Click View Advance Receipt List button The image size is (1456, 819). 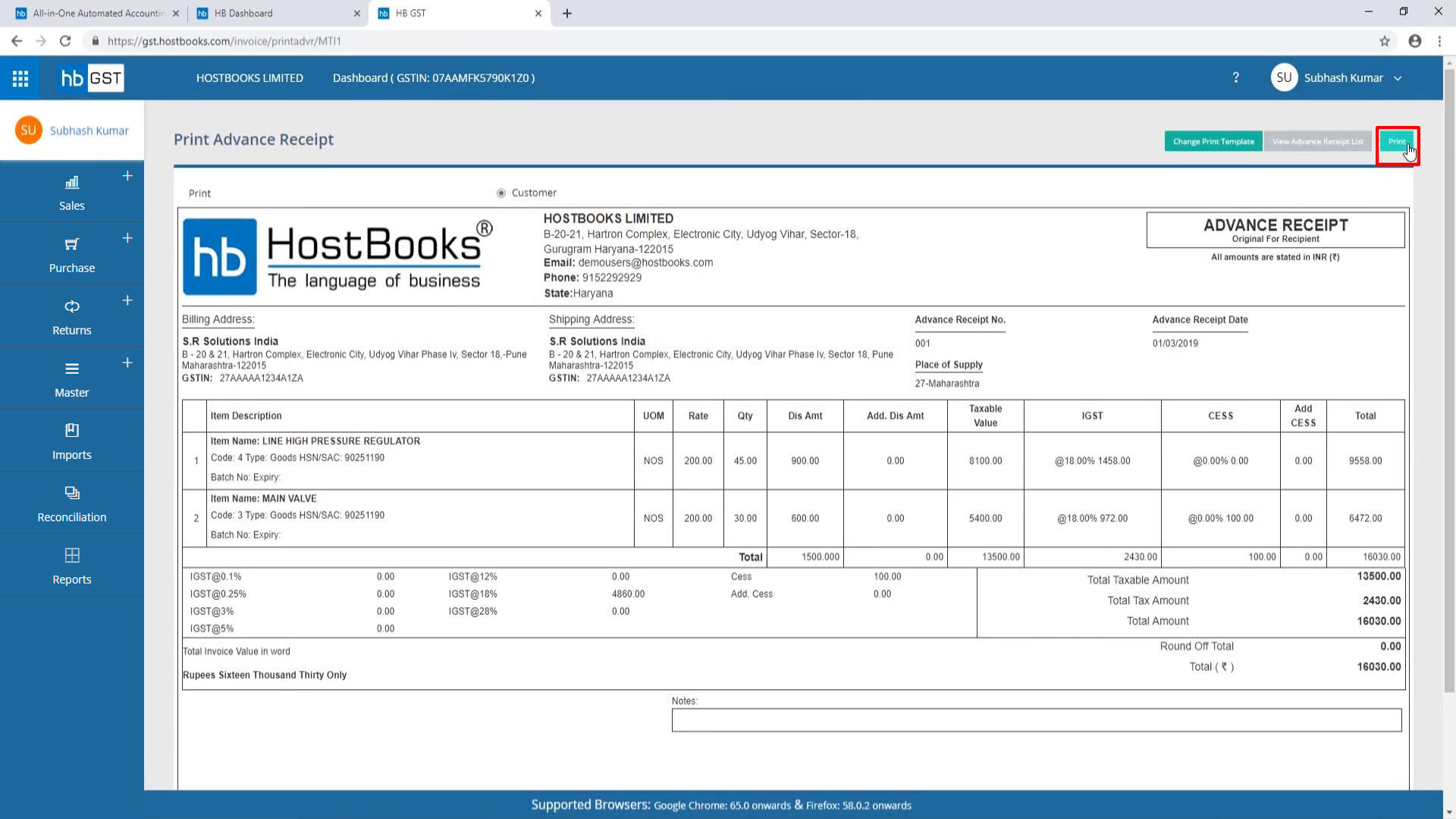point(1318,142)
